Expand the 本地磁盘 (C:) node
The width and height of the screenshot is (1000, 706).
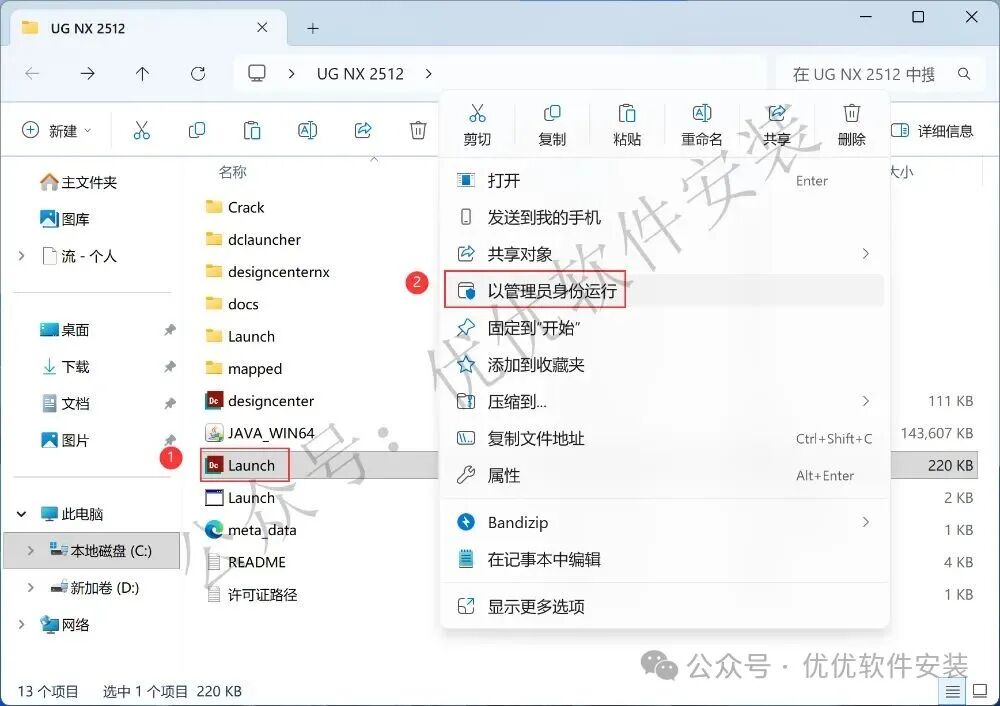31,550
